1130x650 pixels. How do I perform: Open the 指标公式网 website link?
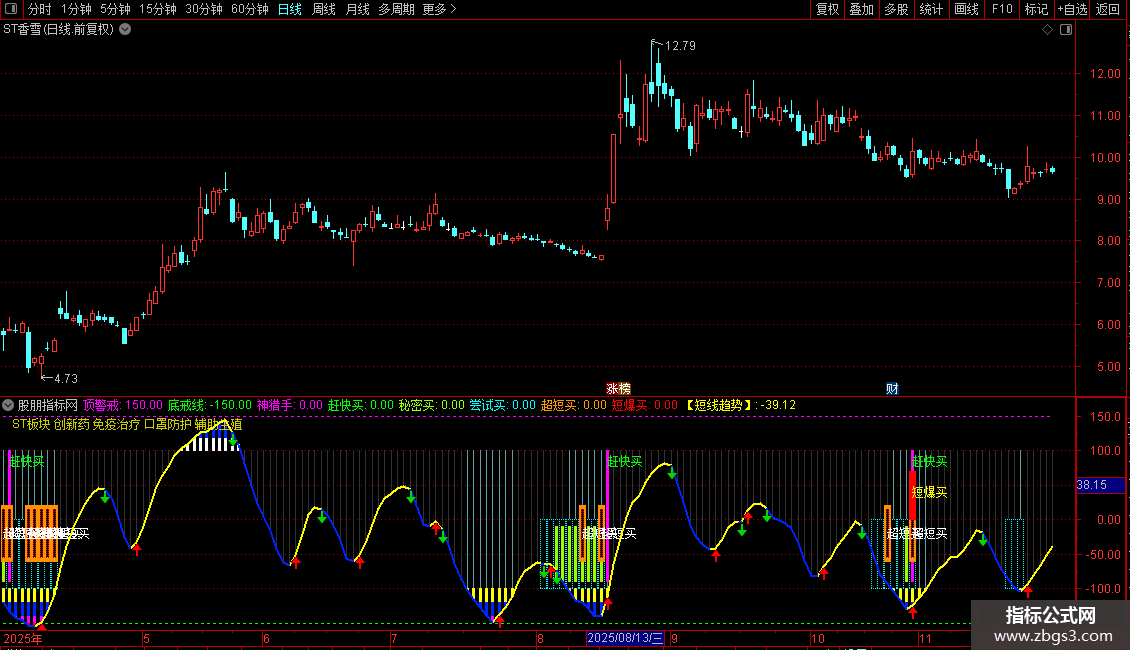coord(1050,625)
